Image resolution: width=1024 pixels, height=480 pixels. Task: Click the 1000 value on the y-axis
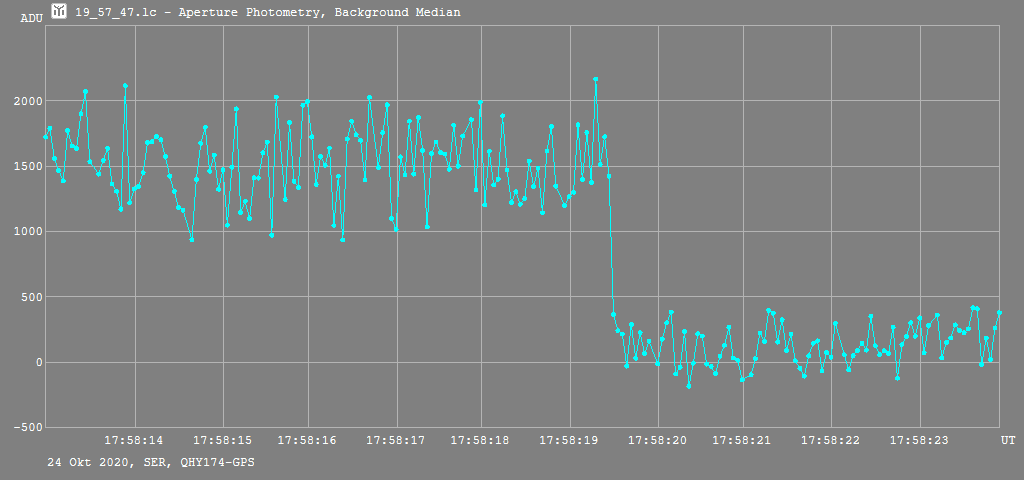[27, 232]
